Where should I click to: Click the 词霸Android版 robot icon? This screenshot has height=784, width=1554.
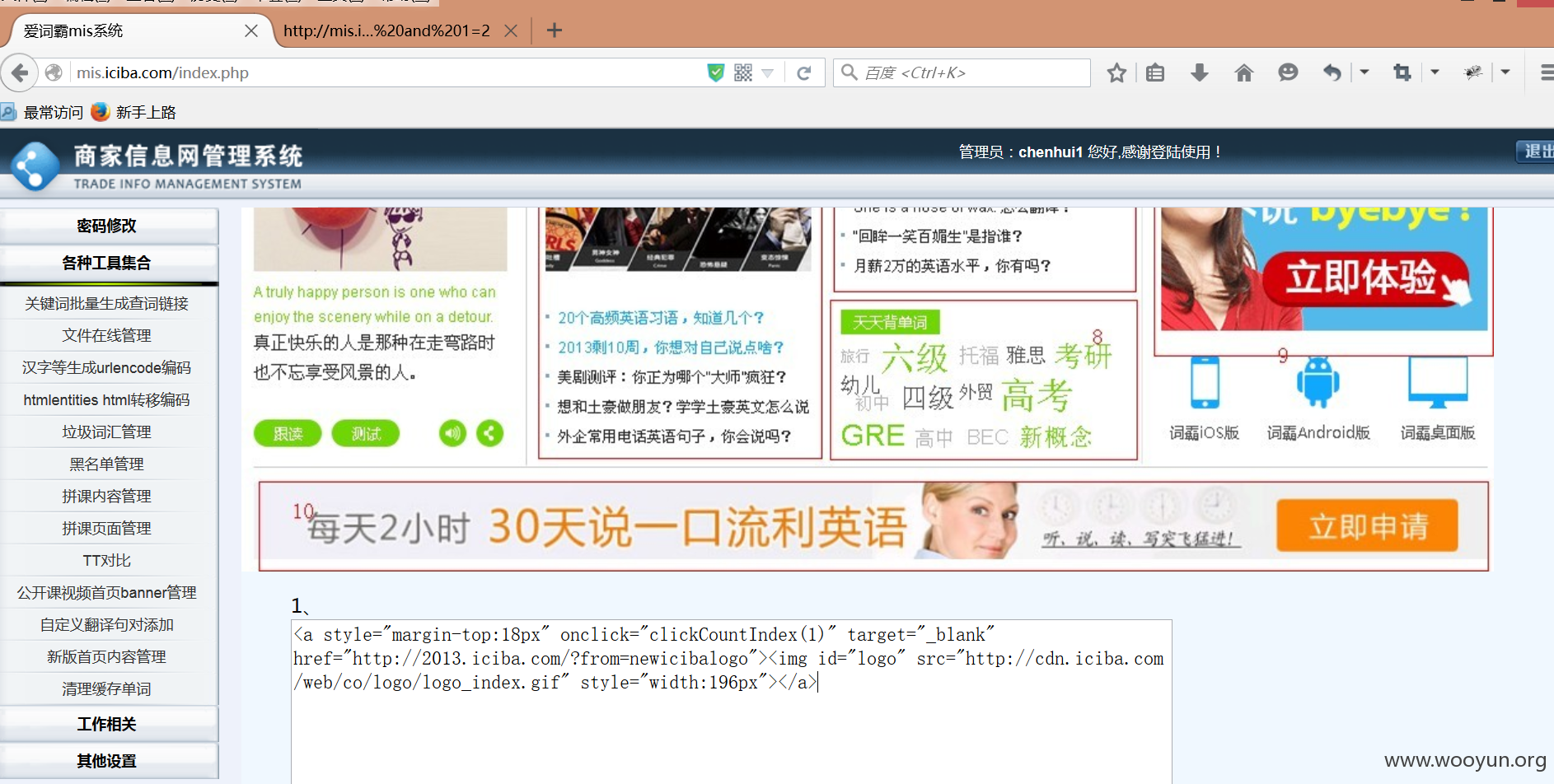[1318, 382]
